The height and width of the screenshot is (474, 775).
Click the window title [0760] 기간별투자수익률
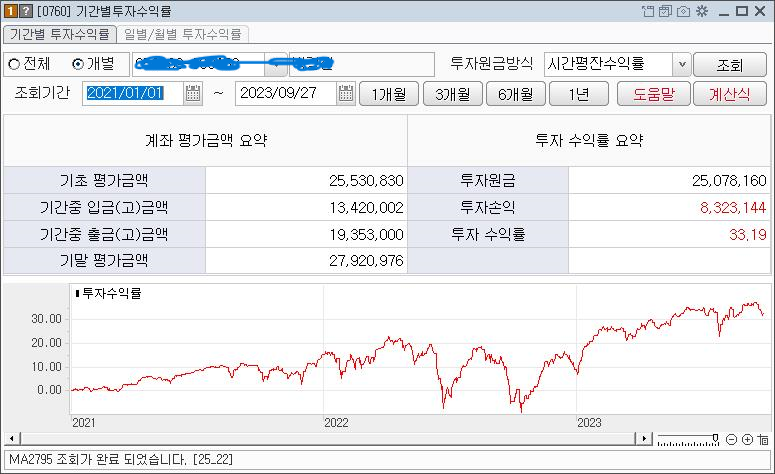(x=104, y=11)
